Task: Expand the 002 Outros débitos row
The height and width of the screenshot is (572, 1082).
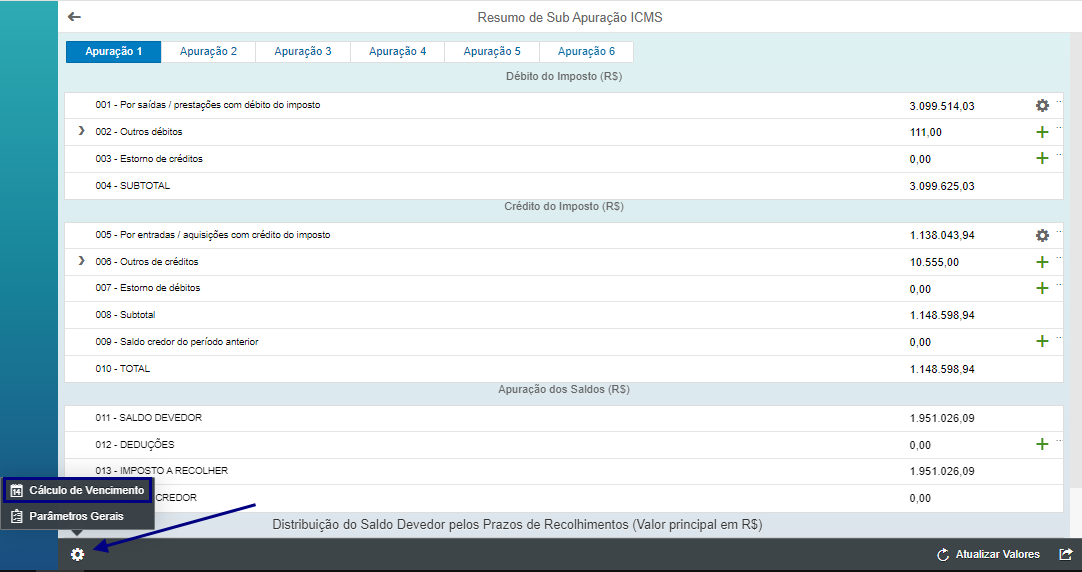Action: 81,131
